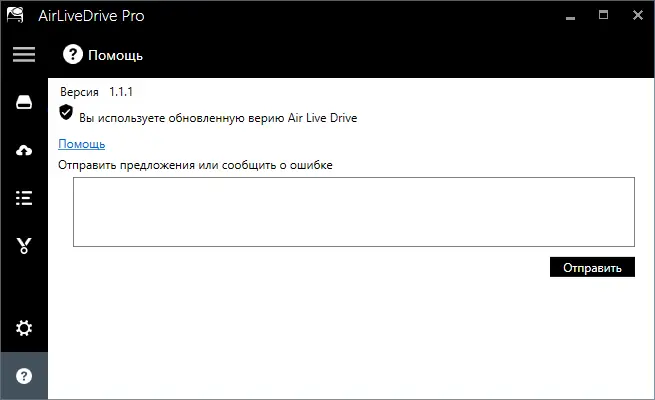Open the blue Помощь hyperlink
655x400 pixels.
(81, 144)
